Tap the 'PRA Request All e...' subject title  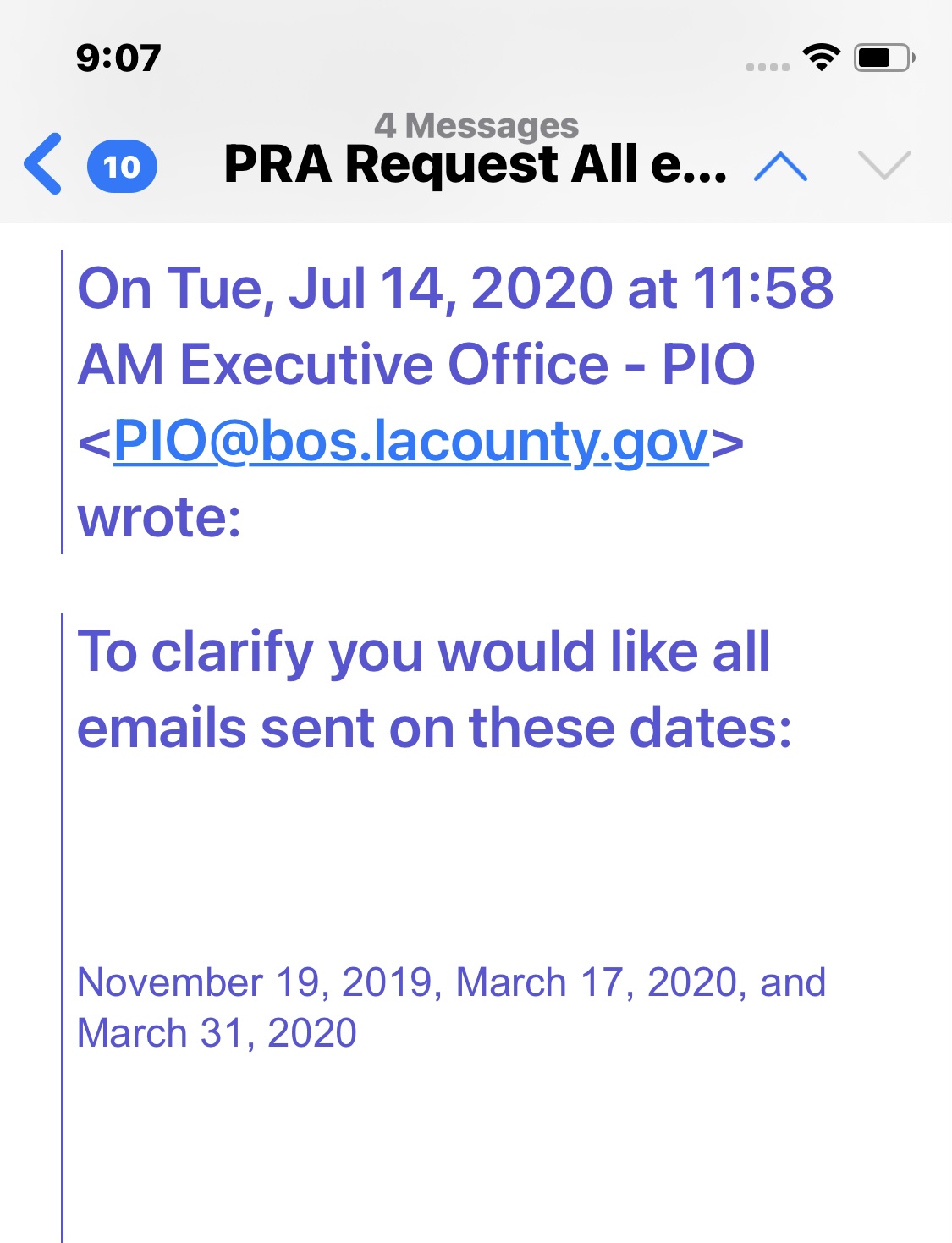475,164
